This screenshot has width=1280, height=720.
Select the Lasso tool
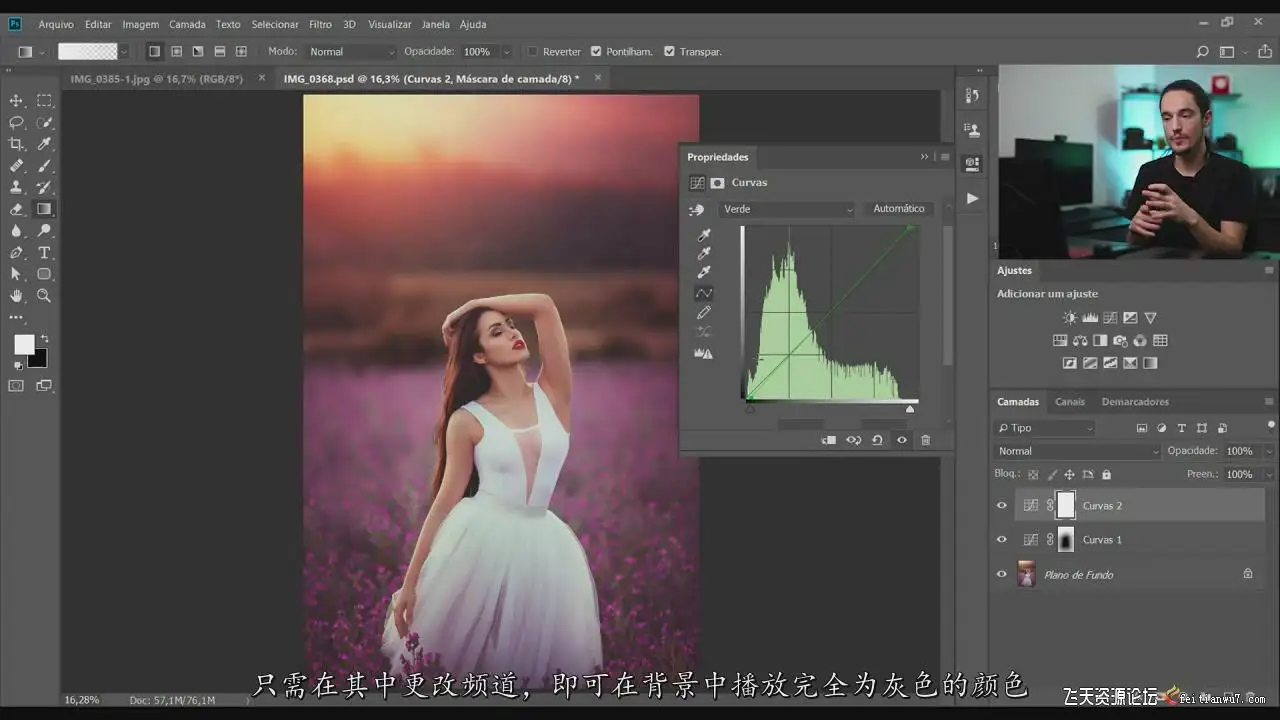16,122
